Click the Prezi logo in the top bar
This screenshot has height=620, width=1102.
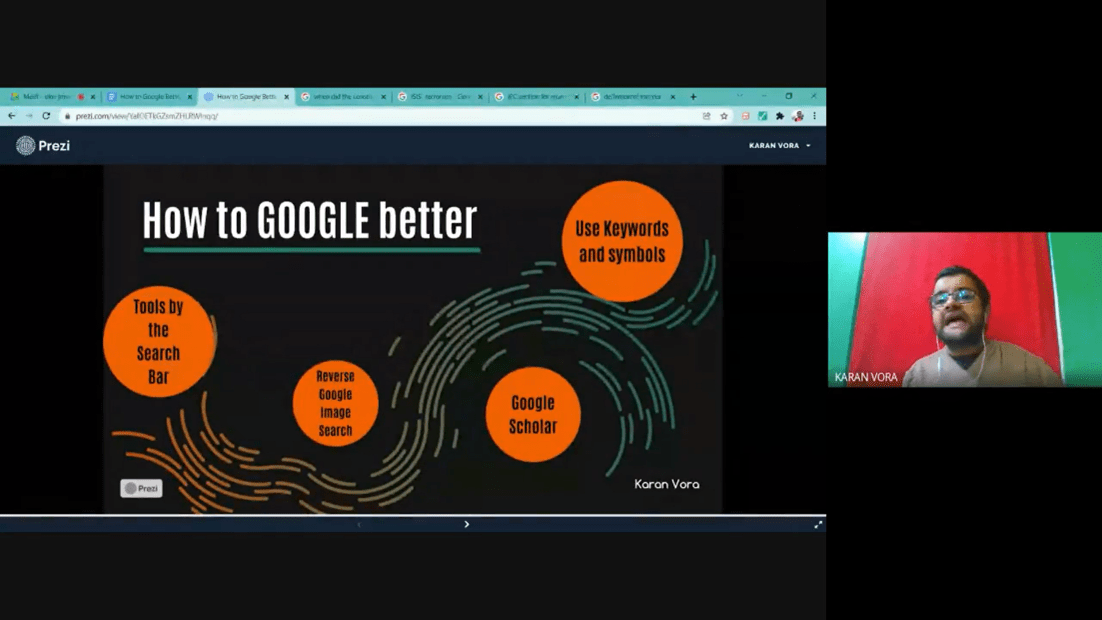click(41, 145)
